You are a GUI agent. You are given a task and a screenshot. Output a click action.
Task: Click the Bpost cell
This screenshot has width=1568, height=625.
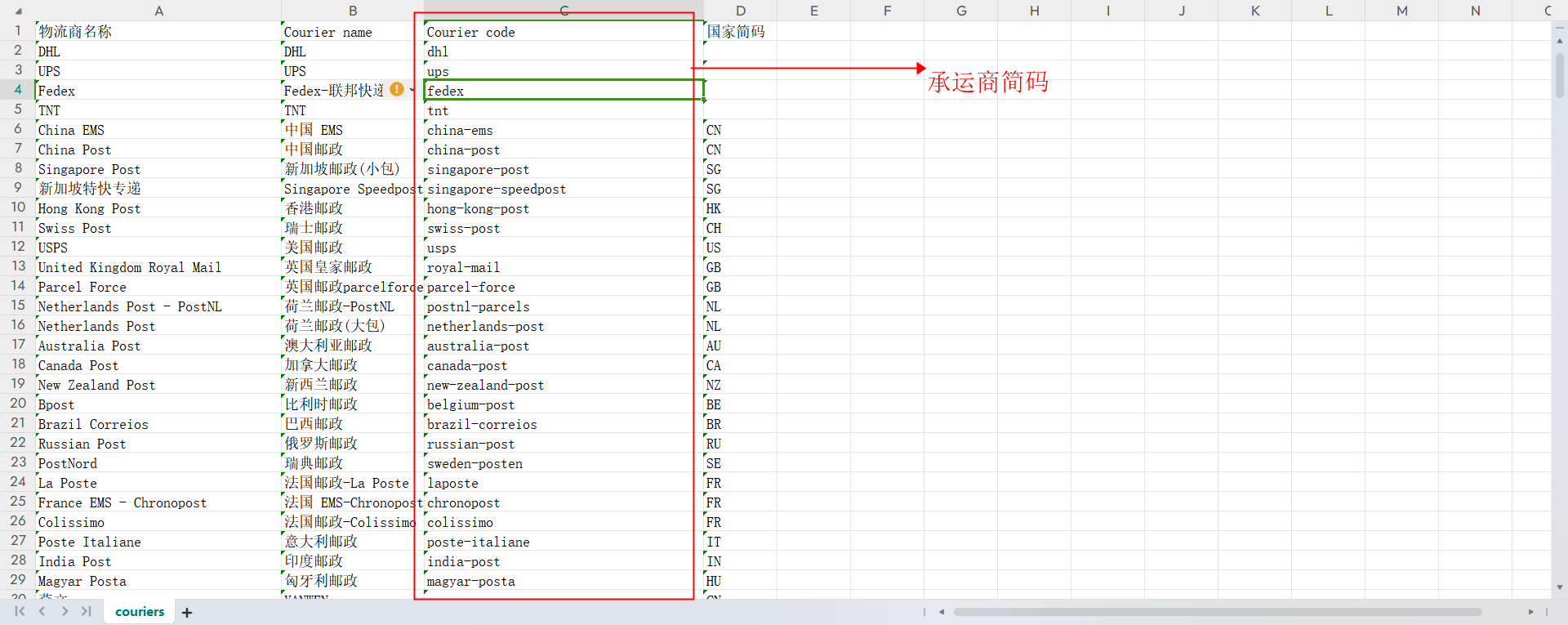[158, 404]
